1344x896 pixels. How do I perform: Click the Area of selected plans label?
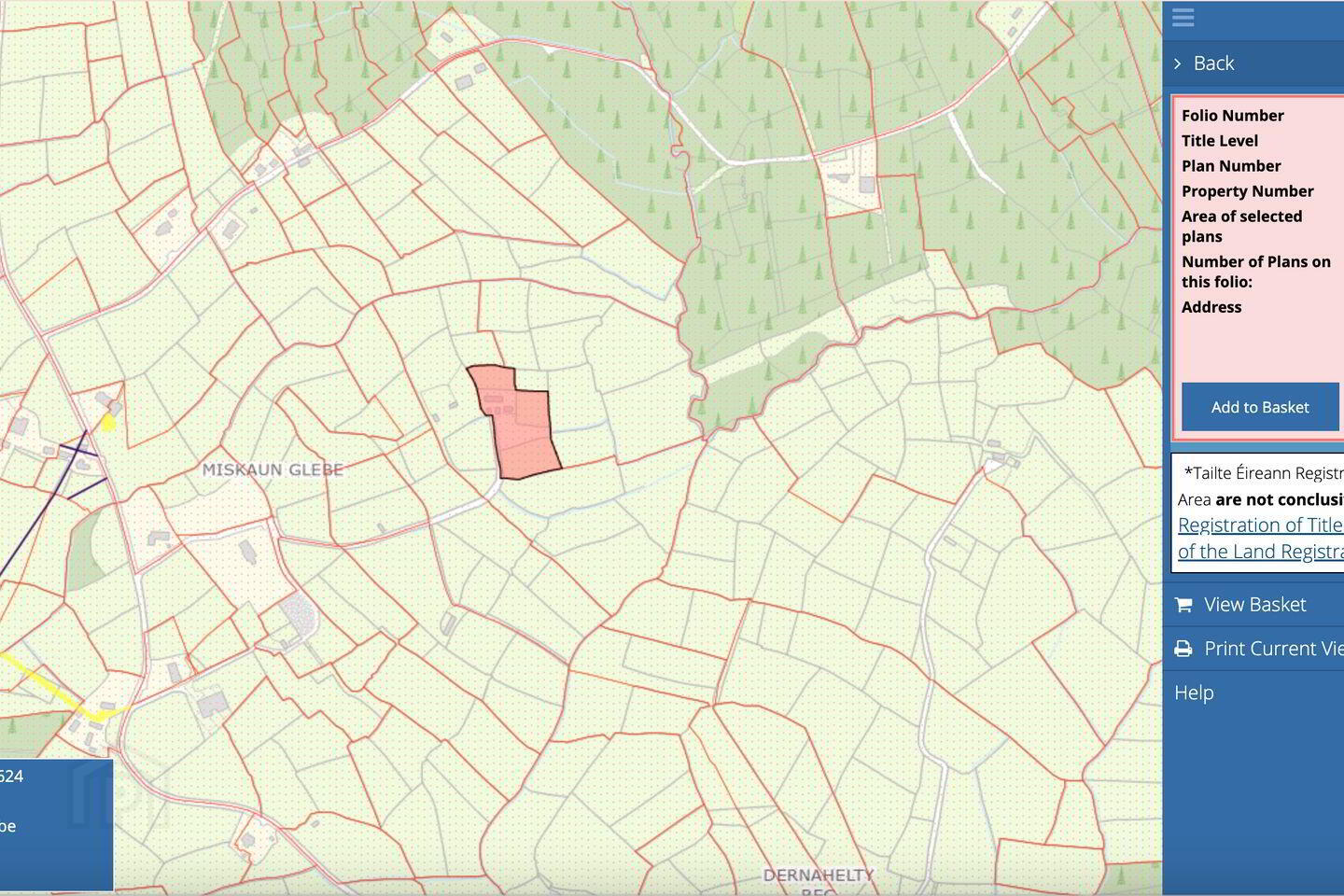[1241, 227]
